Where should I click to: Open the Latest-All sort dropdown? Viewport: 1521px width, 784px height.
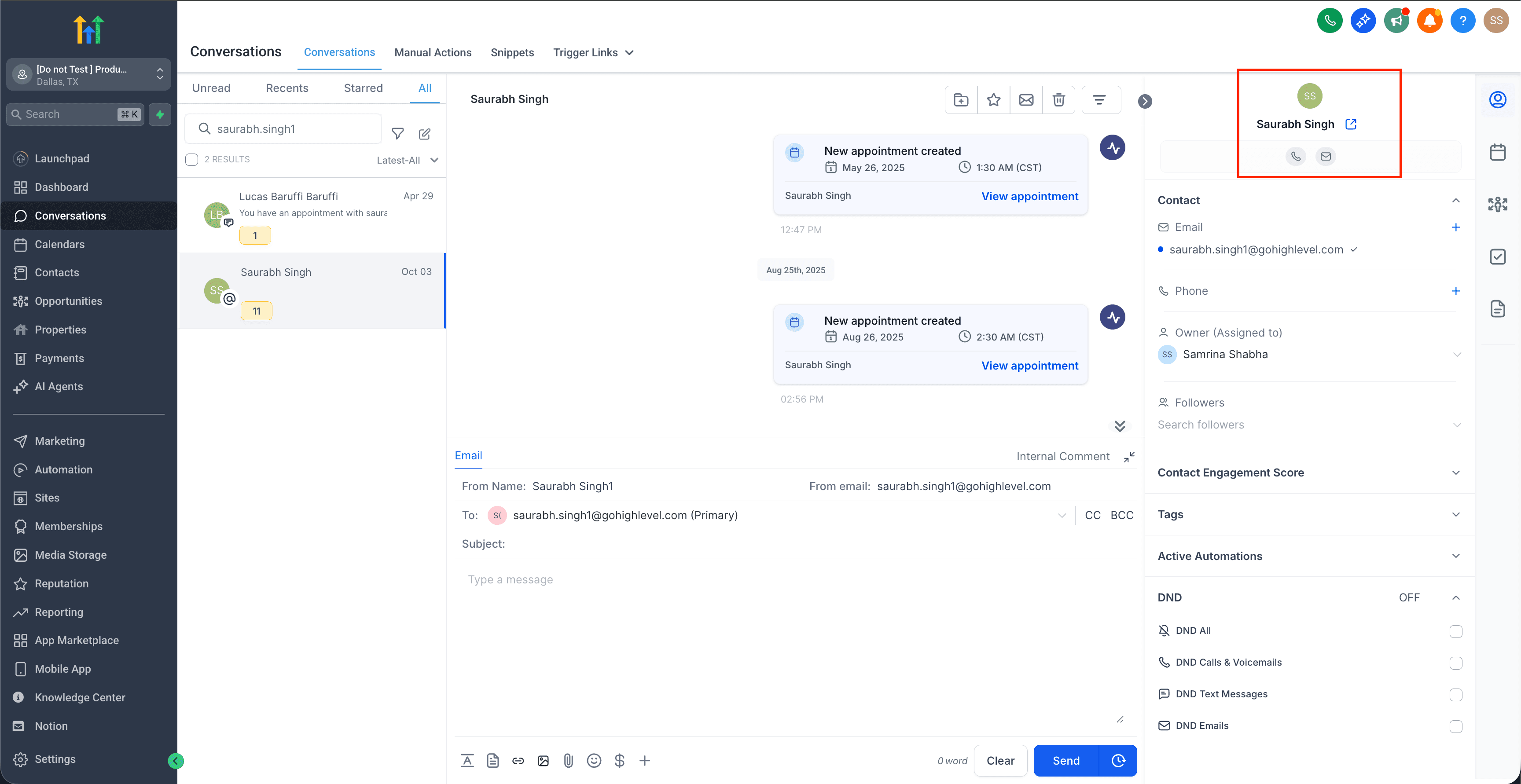point(408,159)
